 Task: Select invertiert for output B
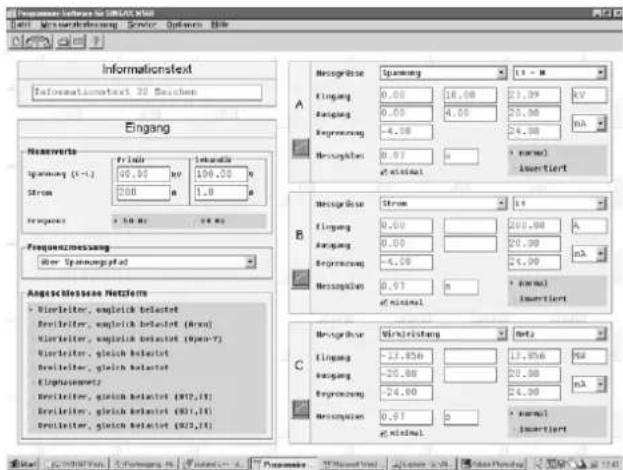pyautogui.click(x=542, y=298)
